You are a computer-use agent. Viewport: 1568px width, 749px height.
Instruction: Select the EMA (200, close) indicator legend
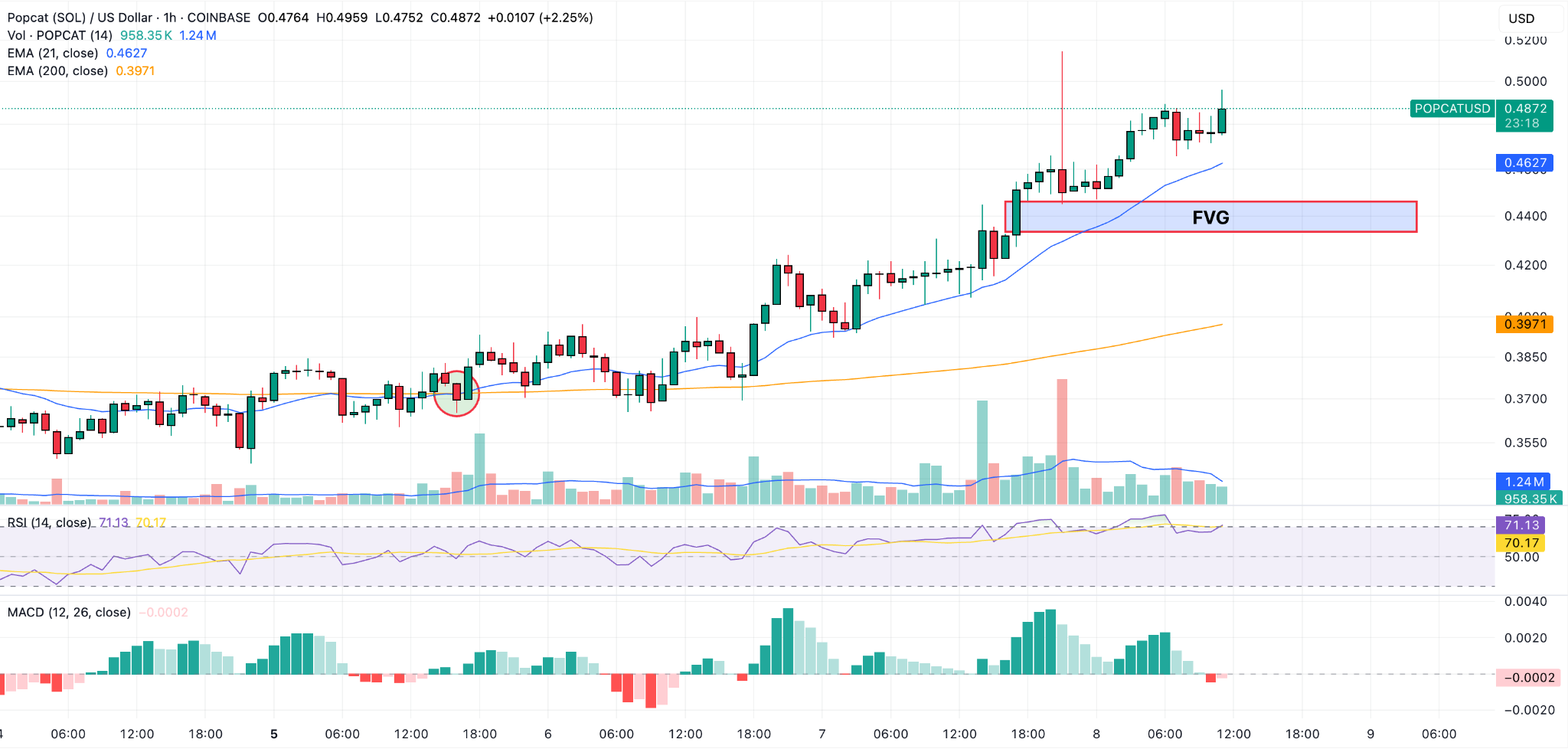tap(57, 70)
